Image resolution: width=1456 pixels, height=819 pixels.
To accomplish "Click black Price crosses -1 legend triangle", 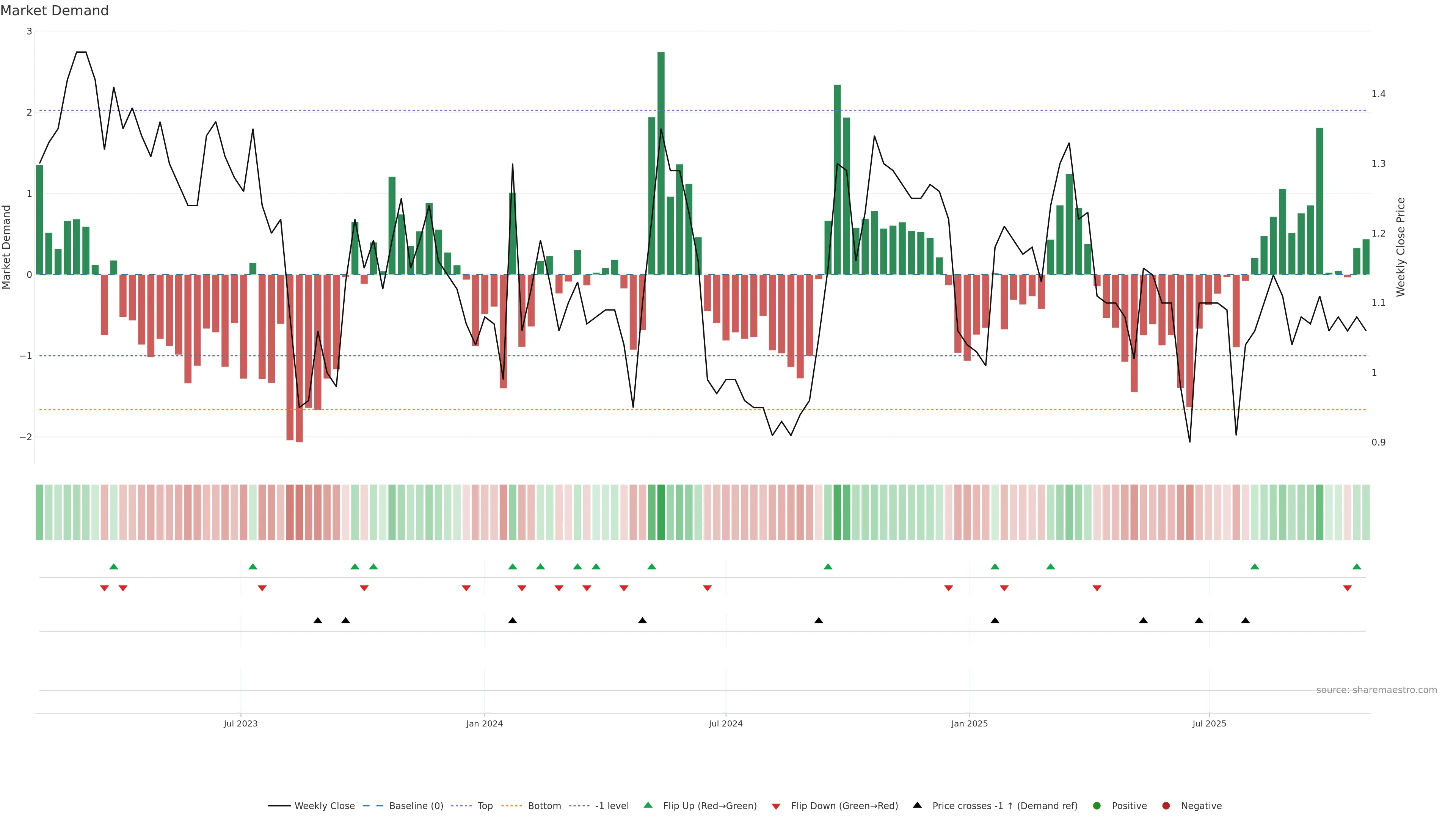I will [917, 805].
